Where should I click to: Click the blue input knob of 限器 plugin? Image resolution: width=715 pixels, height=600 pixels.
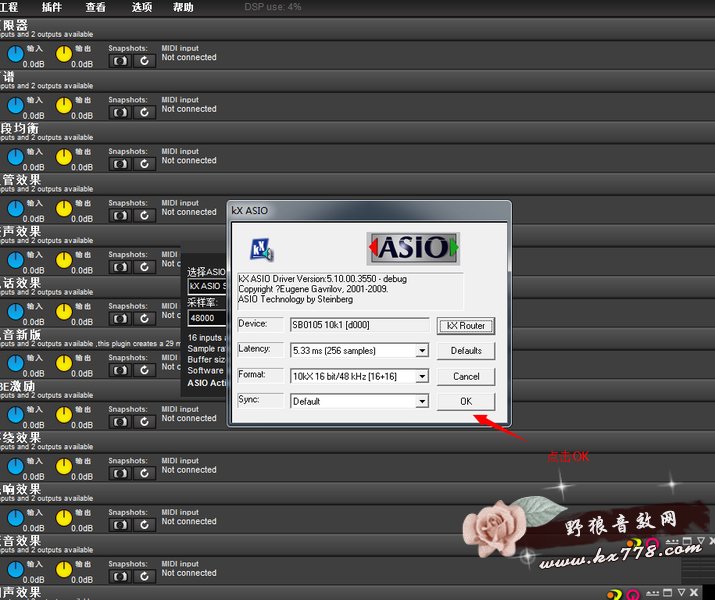16,54
